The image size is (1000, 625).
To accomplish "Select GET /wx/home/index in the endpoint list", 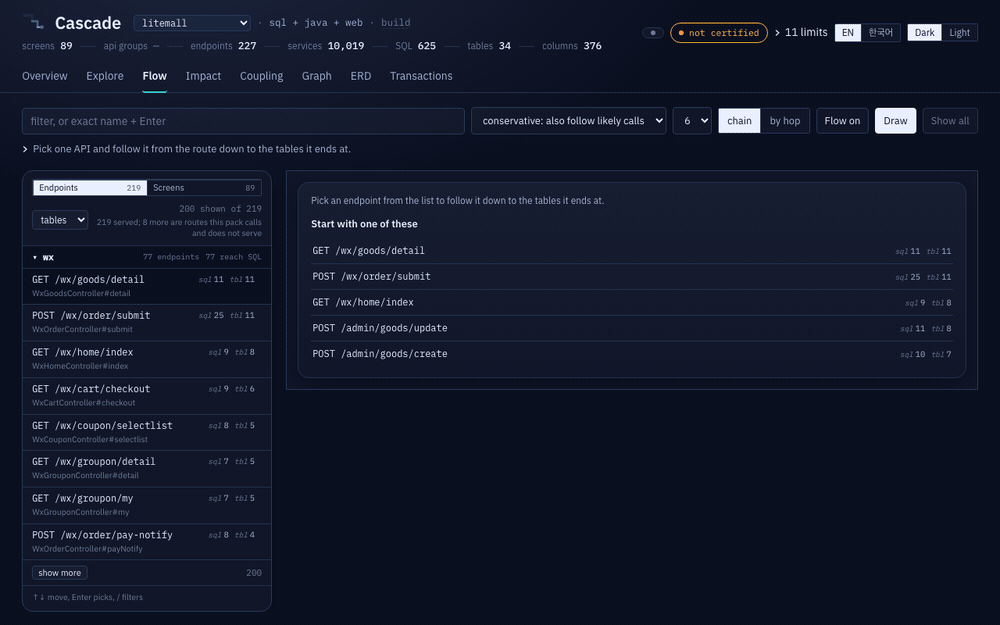I will pyautogui.click(x=147, y=358).
